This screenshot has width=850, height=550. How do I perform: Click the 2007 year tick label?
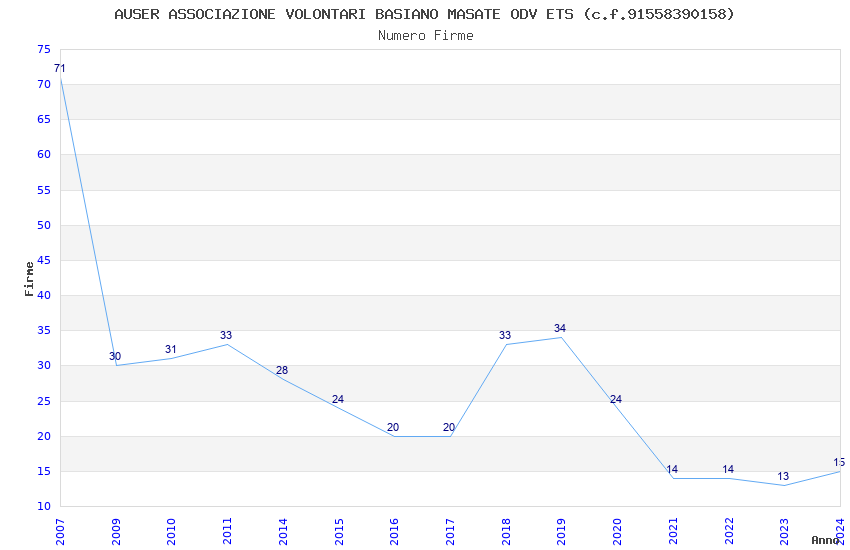(60, 530)
